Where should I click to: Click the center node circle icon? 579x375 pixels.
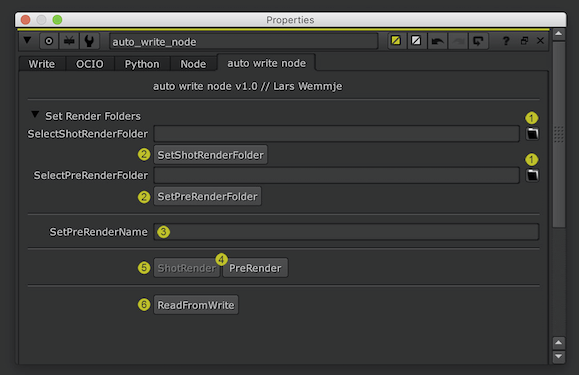[x=49, y=41]
